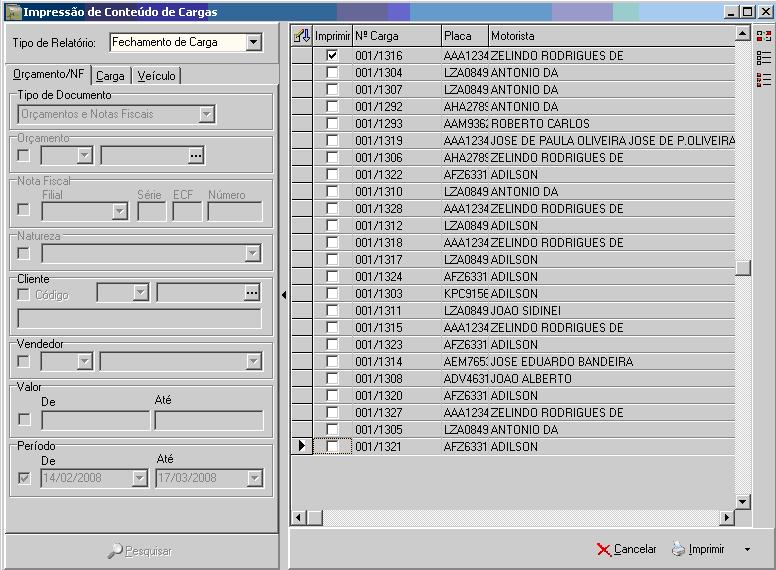
Task: Uncheck Imprimir for carga 001/1316
Action: [x=332, y=56]
